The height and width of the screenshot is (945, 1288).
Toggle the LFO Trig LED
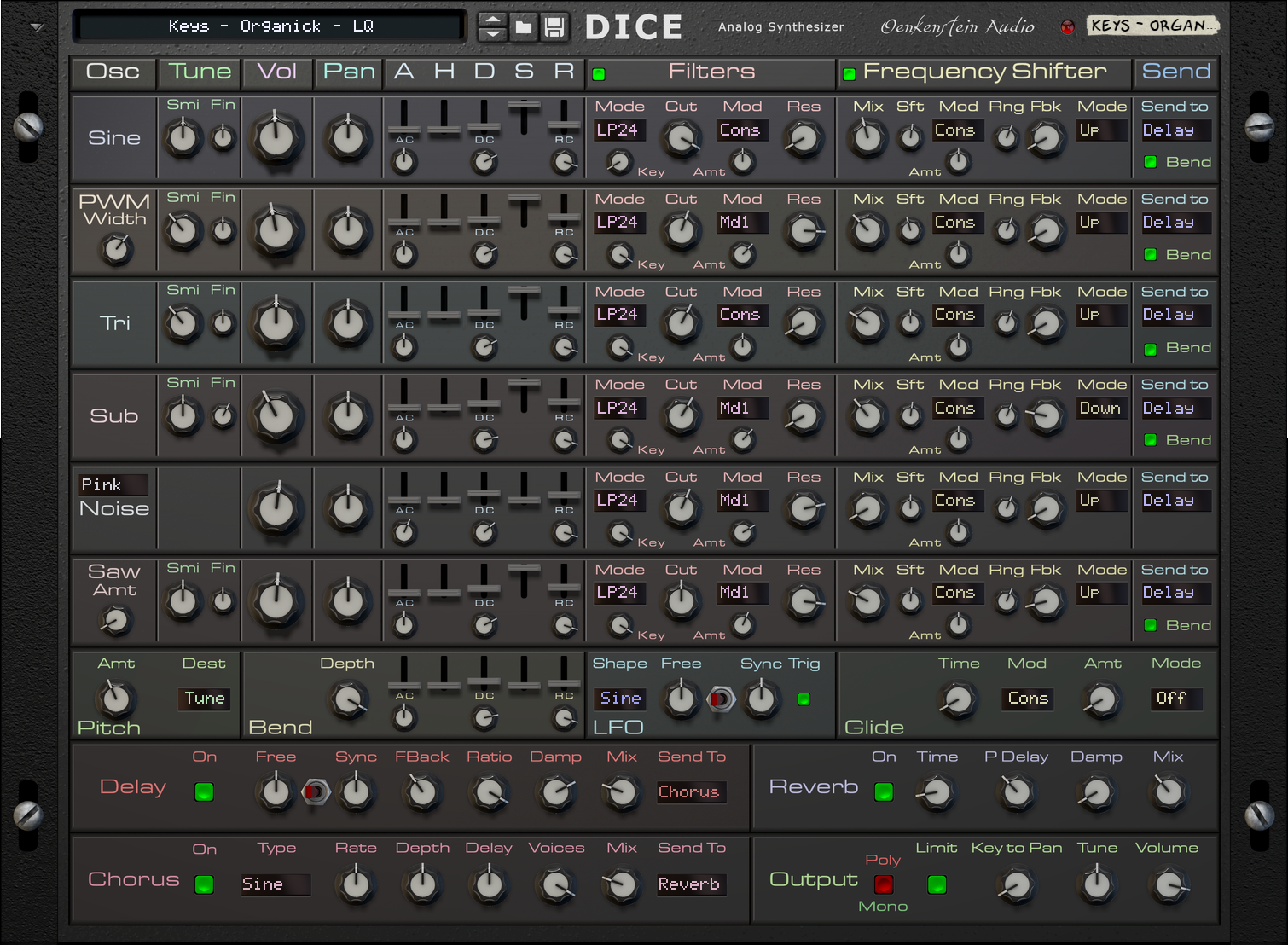(x=804, y=699)
